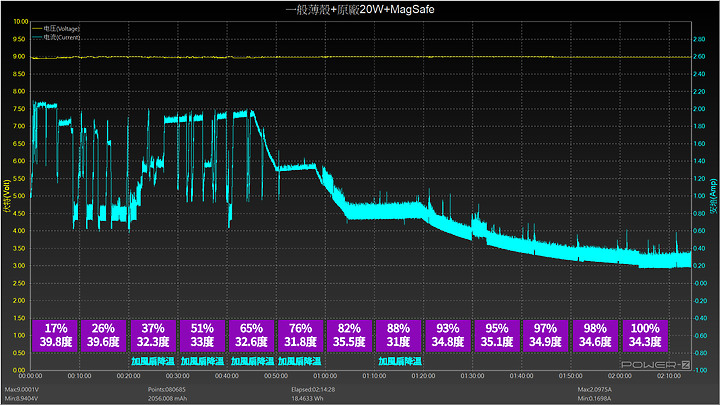Click the 02:00:00 time axis tick
This screenshot has width=720, height=405.
pyautogui.click(x=620, y=376)
